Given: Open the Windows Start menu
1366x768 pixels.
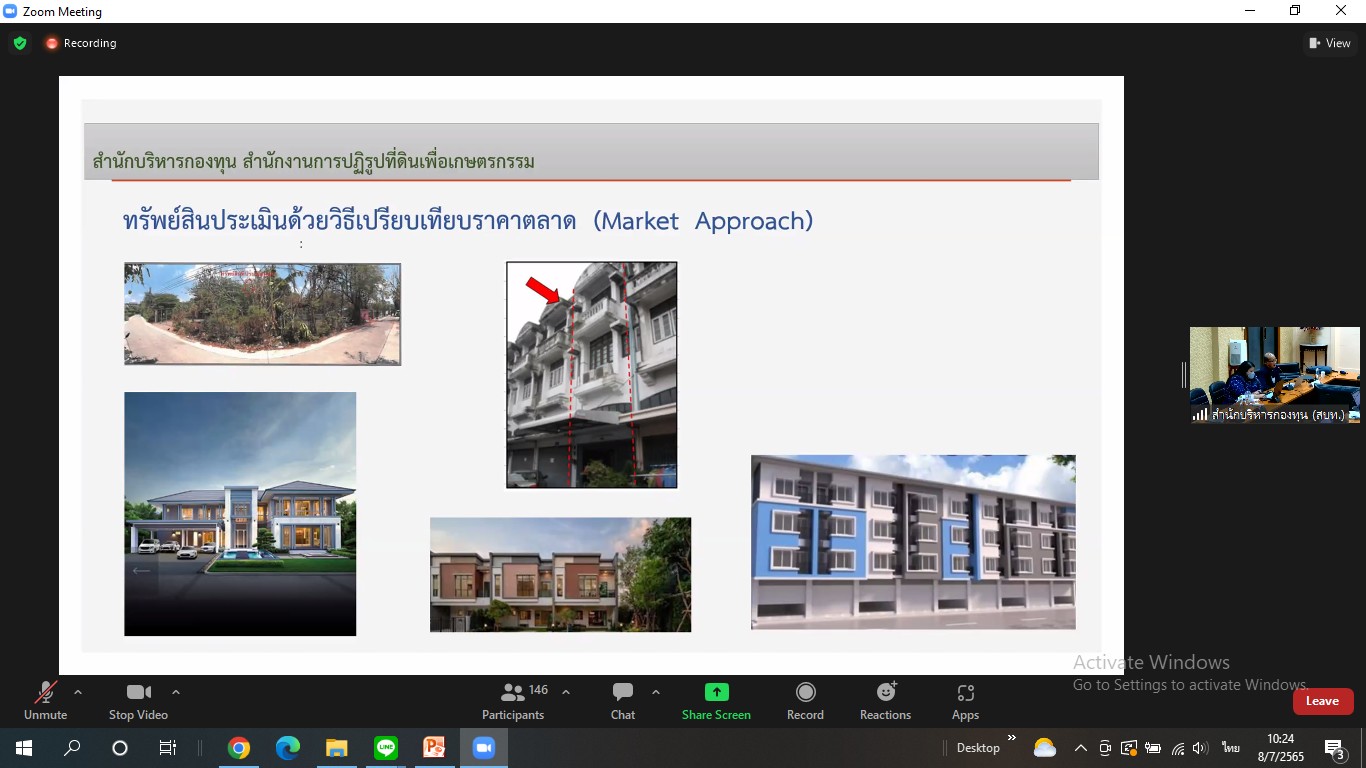Looking at the screenshot, I should click(x=23, y=748).
